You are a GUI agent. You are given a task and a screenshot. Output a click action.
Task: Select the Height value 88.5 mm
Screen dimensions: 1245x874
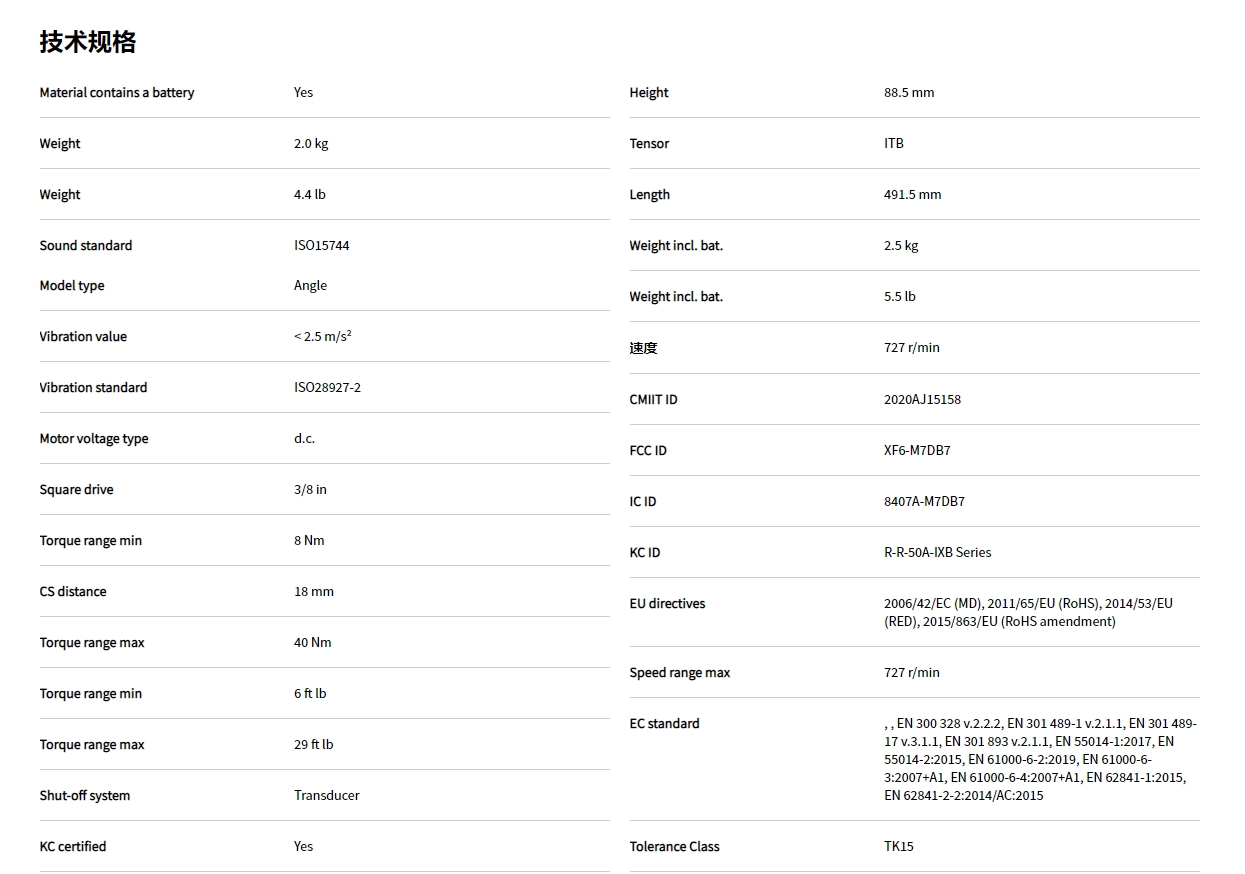point(908,92)
